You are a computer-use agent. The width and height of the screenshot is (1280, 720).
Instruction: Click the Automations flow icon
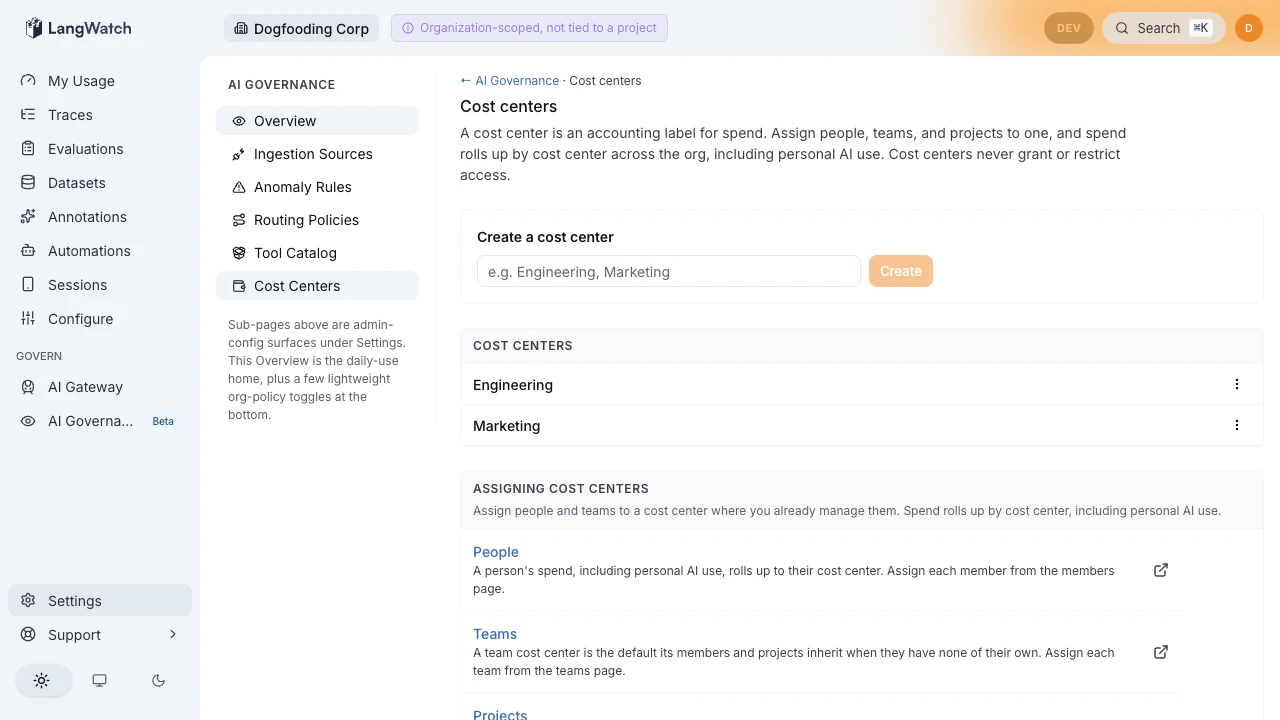pyautogui.click(x=28, y=251)
